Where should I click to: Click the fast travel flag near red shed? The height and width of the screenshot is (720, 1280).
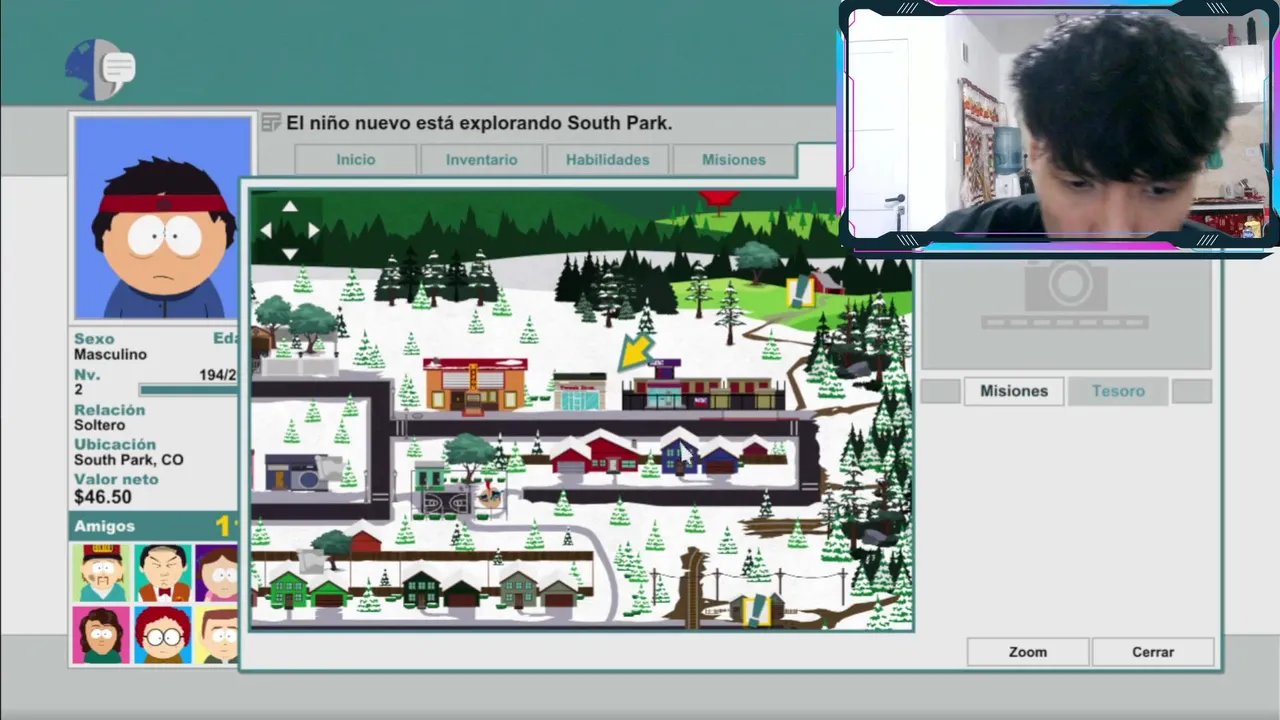[311, 562]
